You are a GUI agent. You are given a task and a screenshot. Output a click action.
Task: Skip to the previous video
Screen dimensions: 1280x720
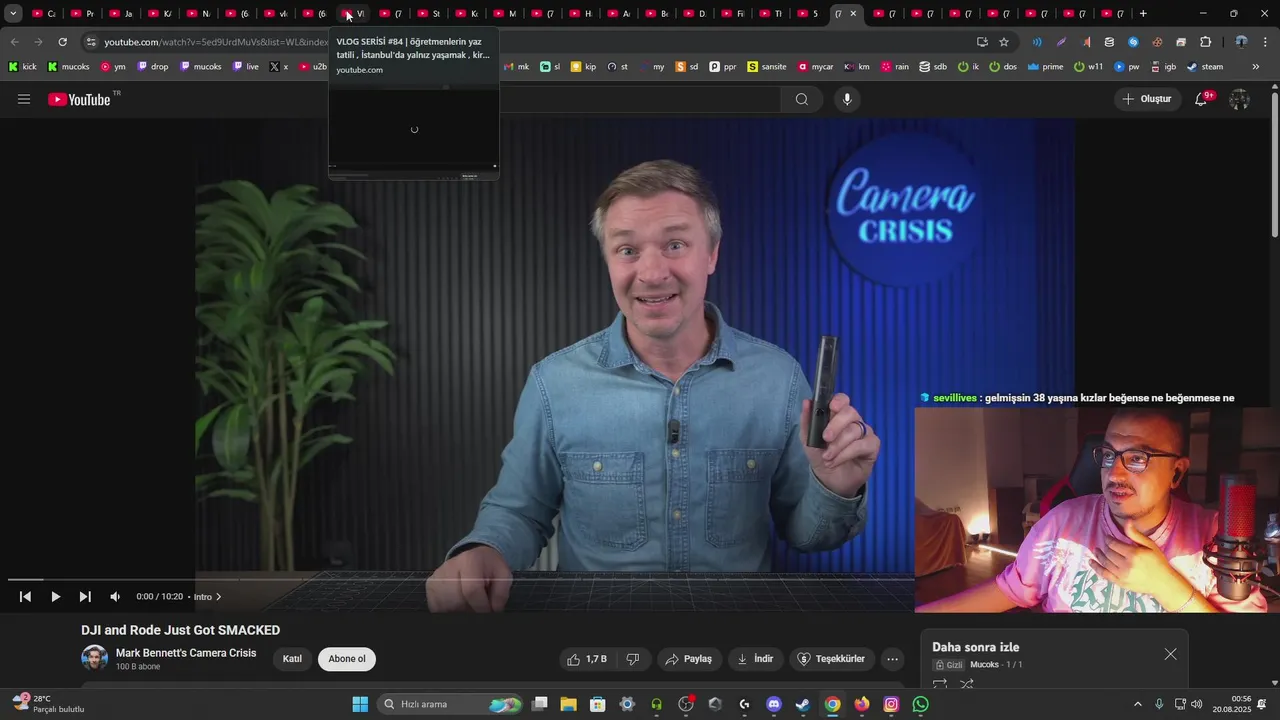click(26, 597)
